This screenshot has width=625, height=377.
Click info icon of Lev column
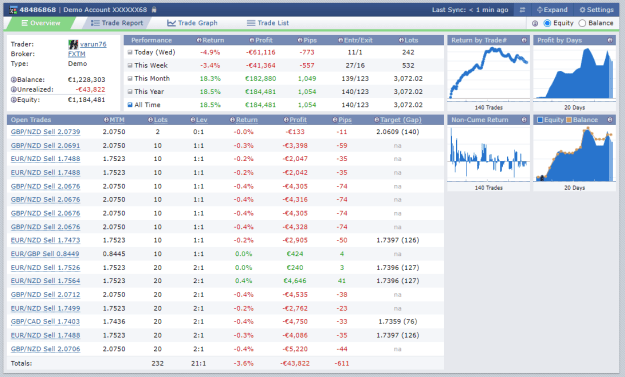point(193,120)
